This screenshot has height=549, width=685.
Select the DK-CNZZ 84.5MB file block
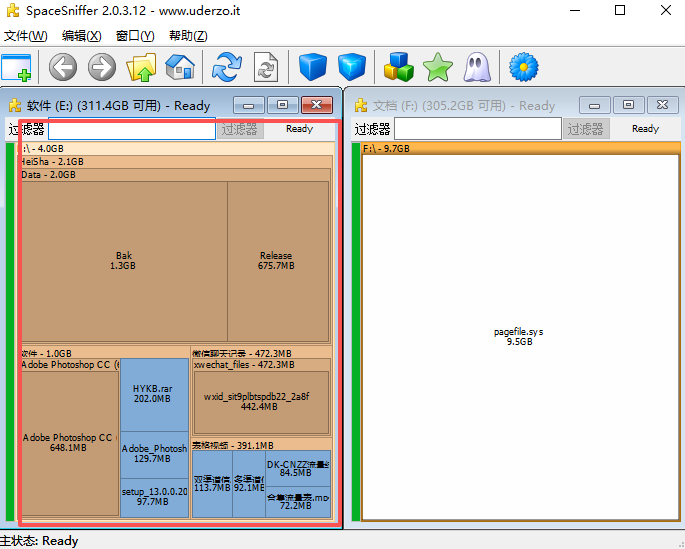click(x=298, y=469)
